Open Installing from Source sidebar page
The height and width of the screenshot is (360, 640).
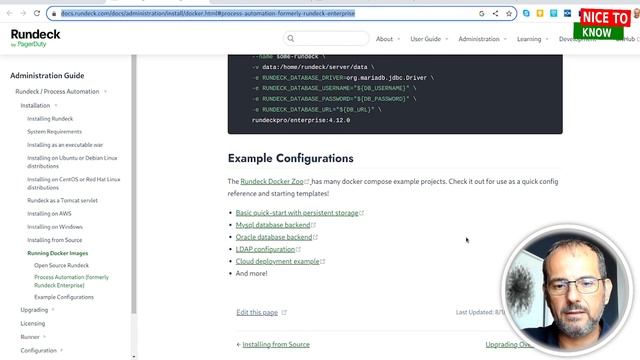pos(55,240)
